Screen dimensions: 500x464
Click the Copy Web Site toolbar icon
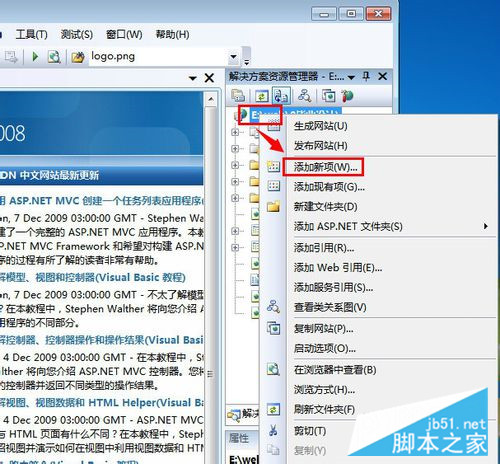[x=329, y=96]
